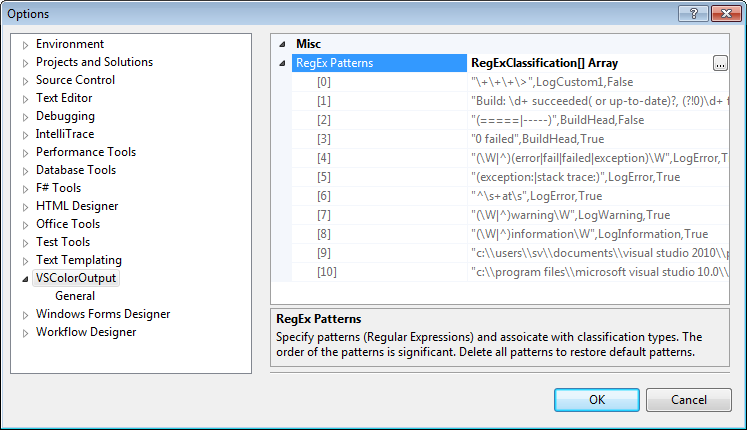Collapse the Misc property category

click(282, 45)
